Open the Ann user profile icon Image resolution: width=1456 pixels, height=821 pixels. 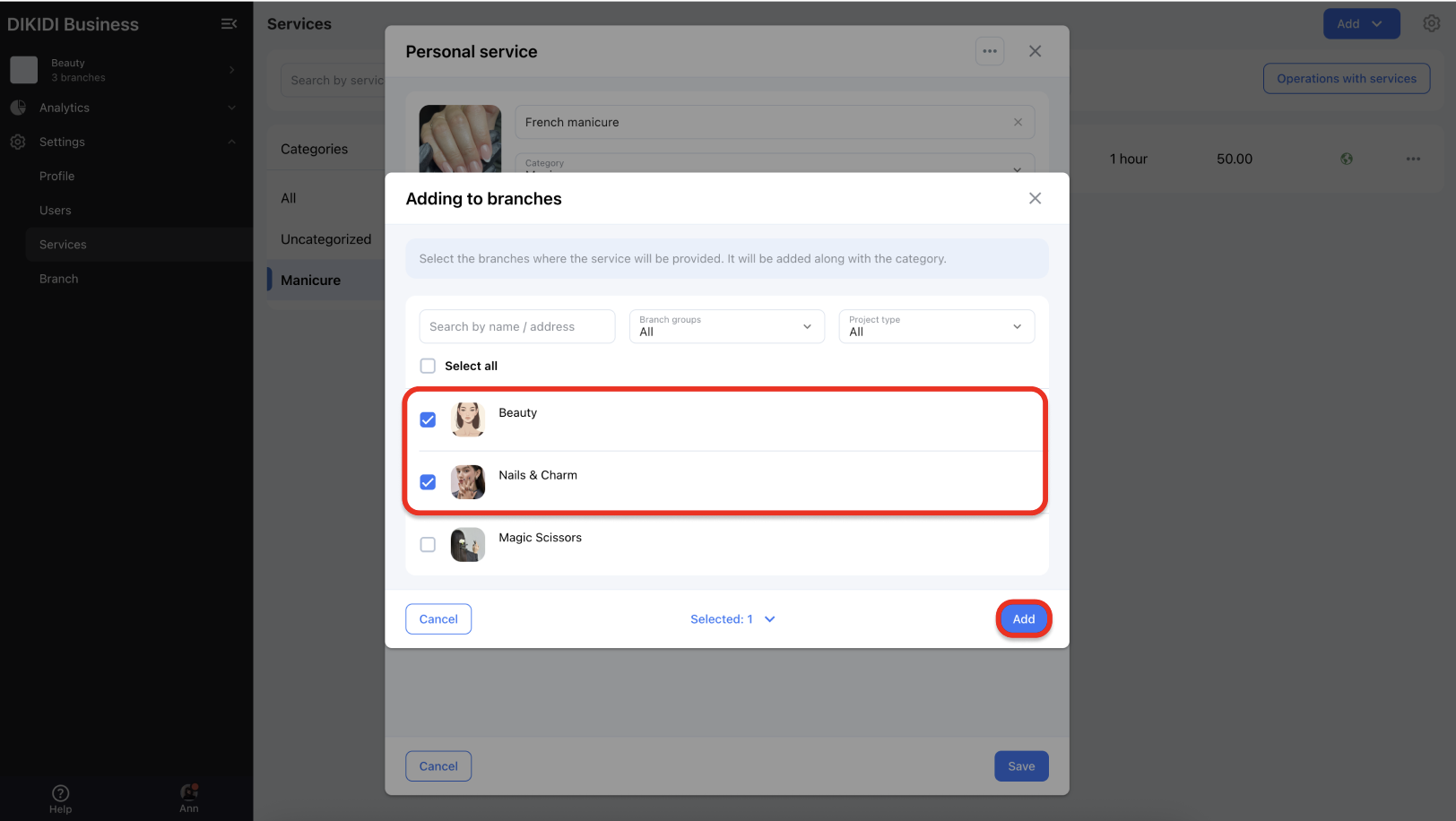pyautogui.click(x=188, y=797)
